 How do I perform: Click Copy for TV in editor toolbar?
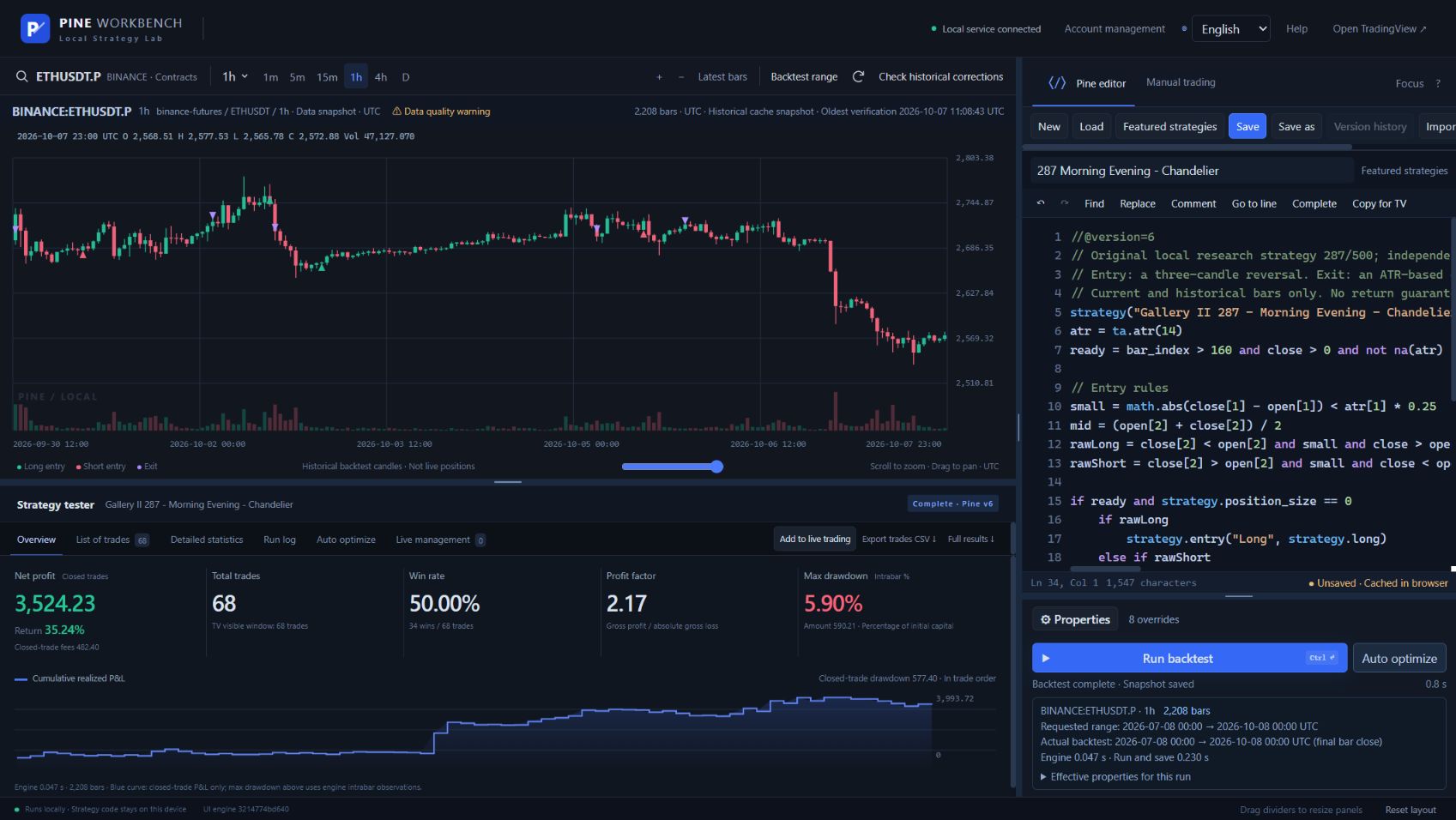(1379, 203)
